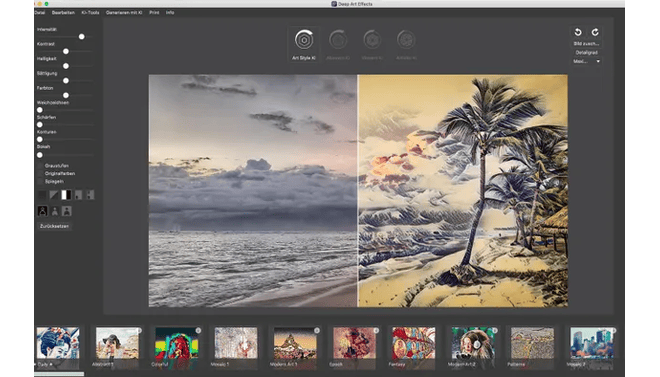Screen dimensions: 660x377
Task: Click the rightmost AI mode icon in the top row
Action: (406, 40)
